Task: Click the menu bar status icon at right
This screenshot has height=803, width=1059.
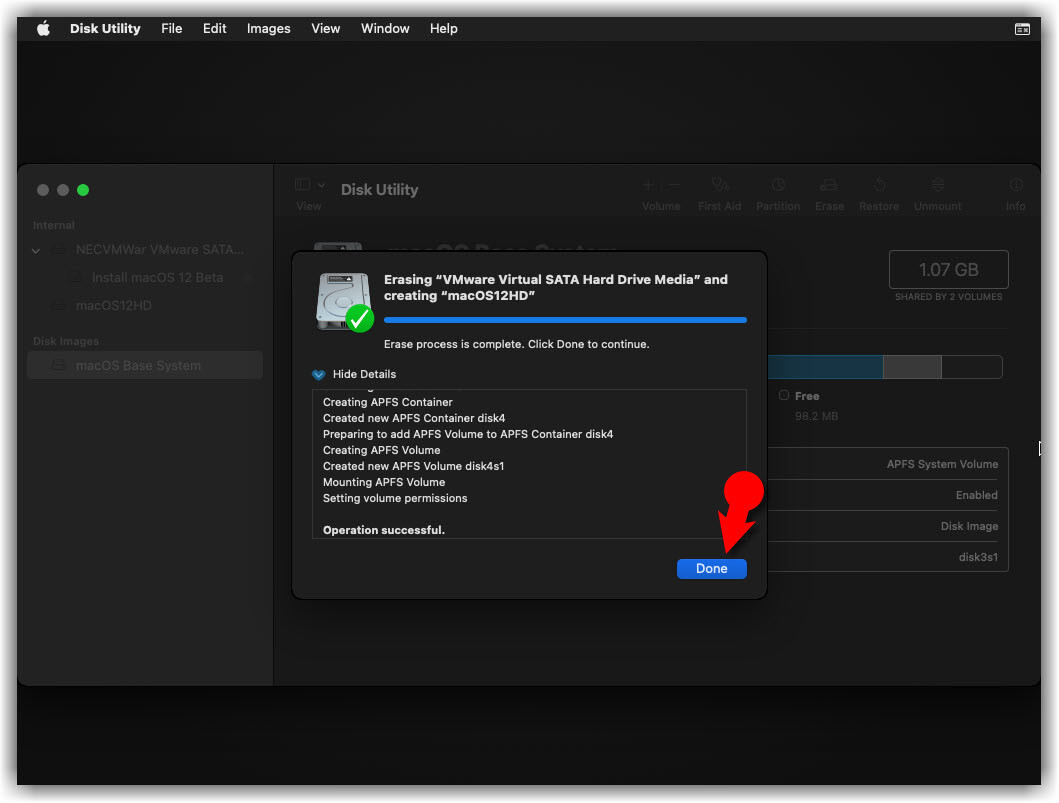Action: (1022, 29)
